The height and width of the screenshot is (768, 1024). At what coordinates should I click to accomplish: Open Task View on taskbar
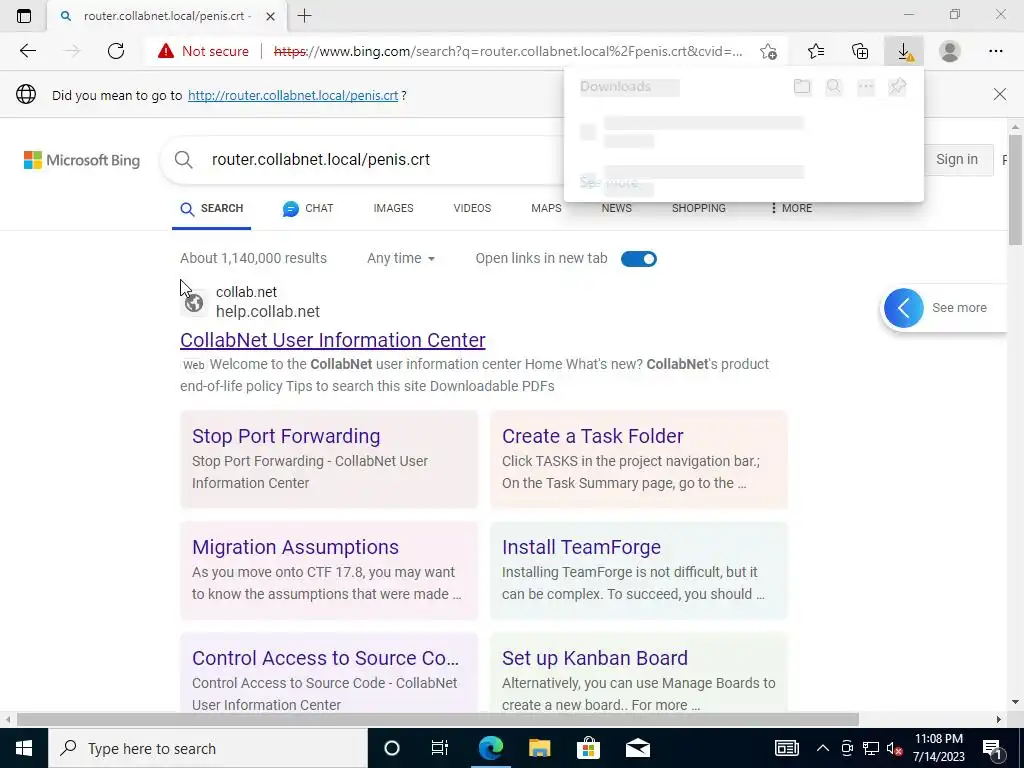440,748
